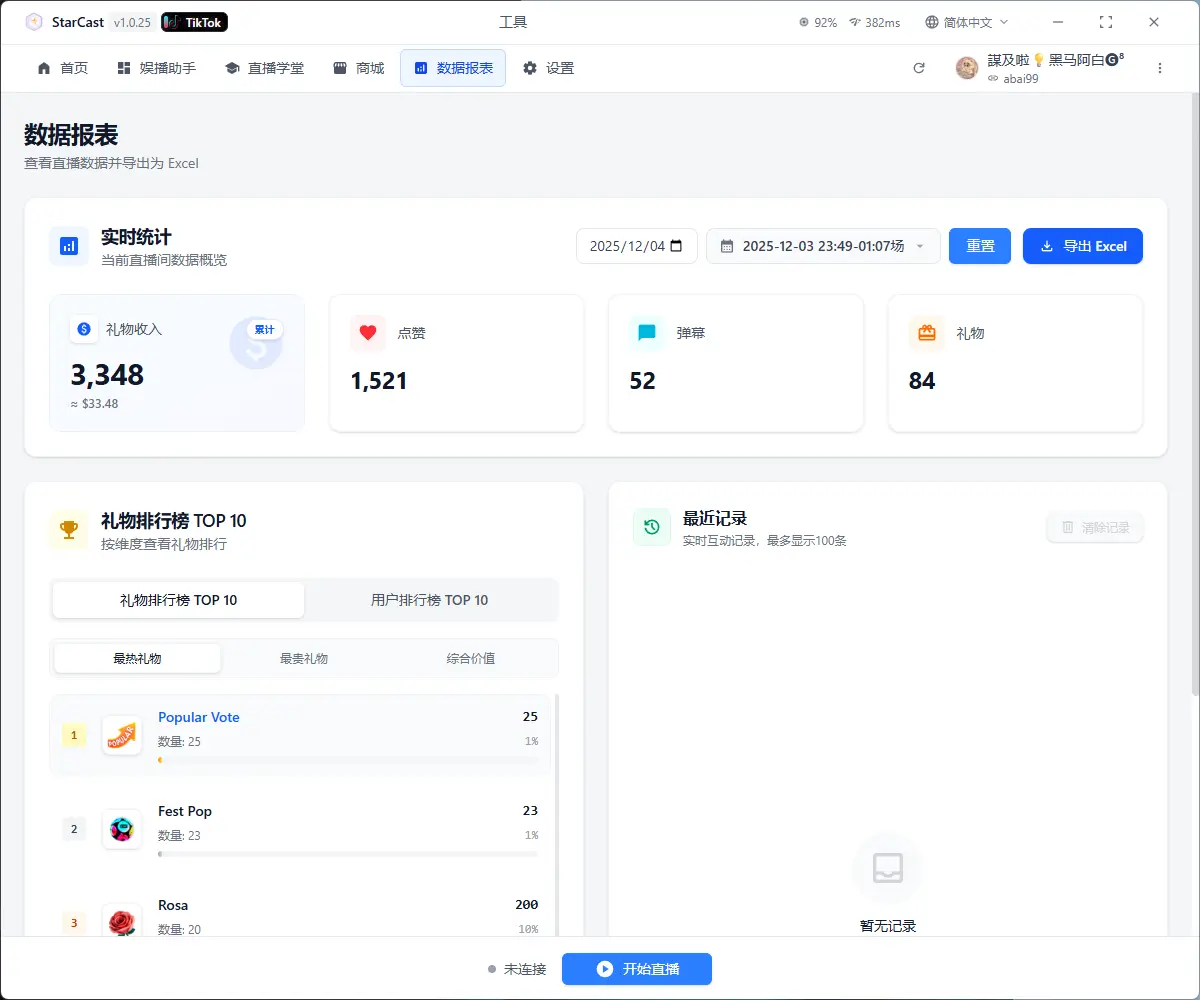Click the Popular Vote progress bar
Image resolution: width=1200 pixels, height=1000 pixels.
[348, 760]
